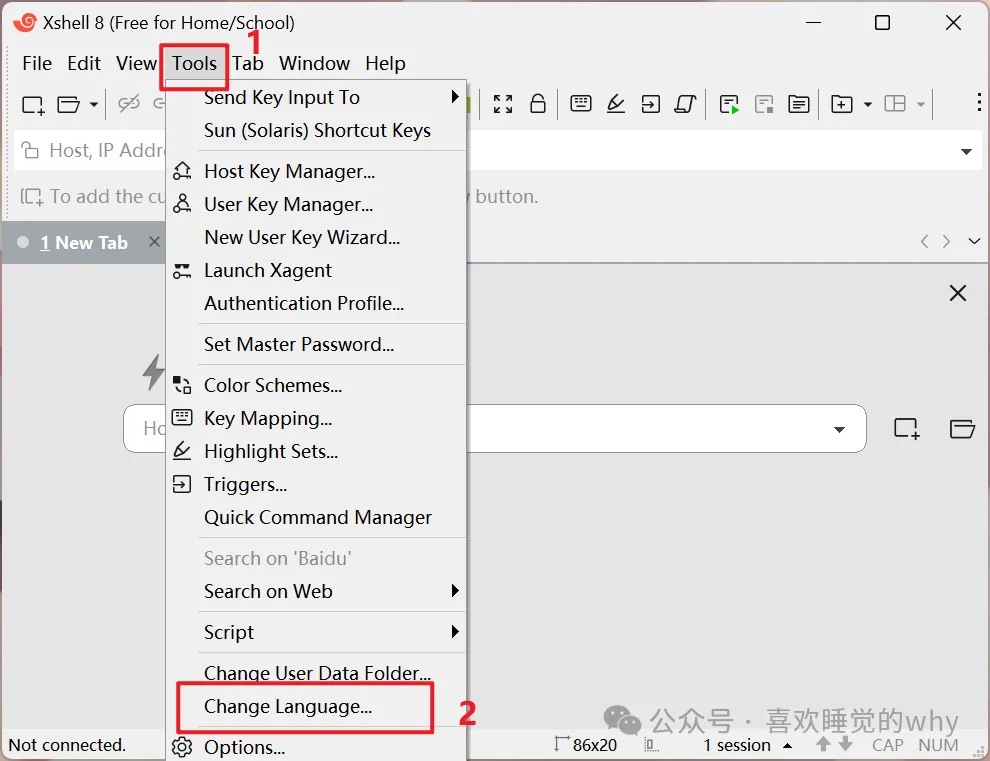The width and height of the screenshot is (990, 761).
Task: Click the add-bookmark icon in links bar
Action: coord(32,197)
